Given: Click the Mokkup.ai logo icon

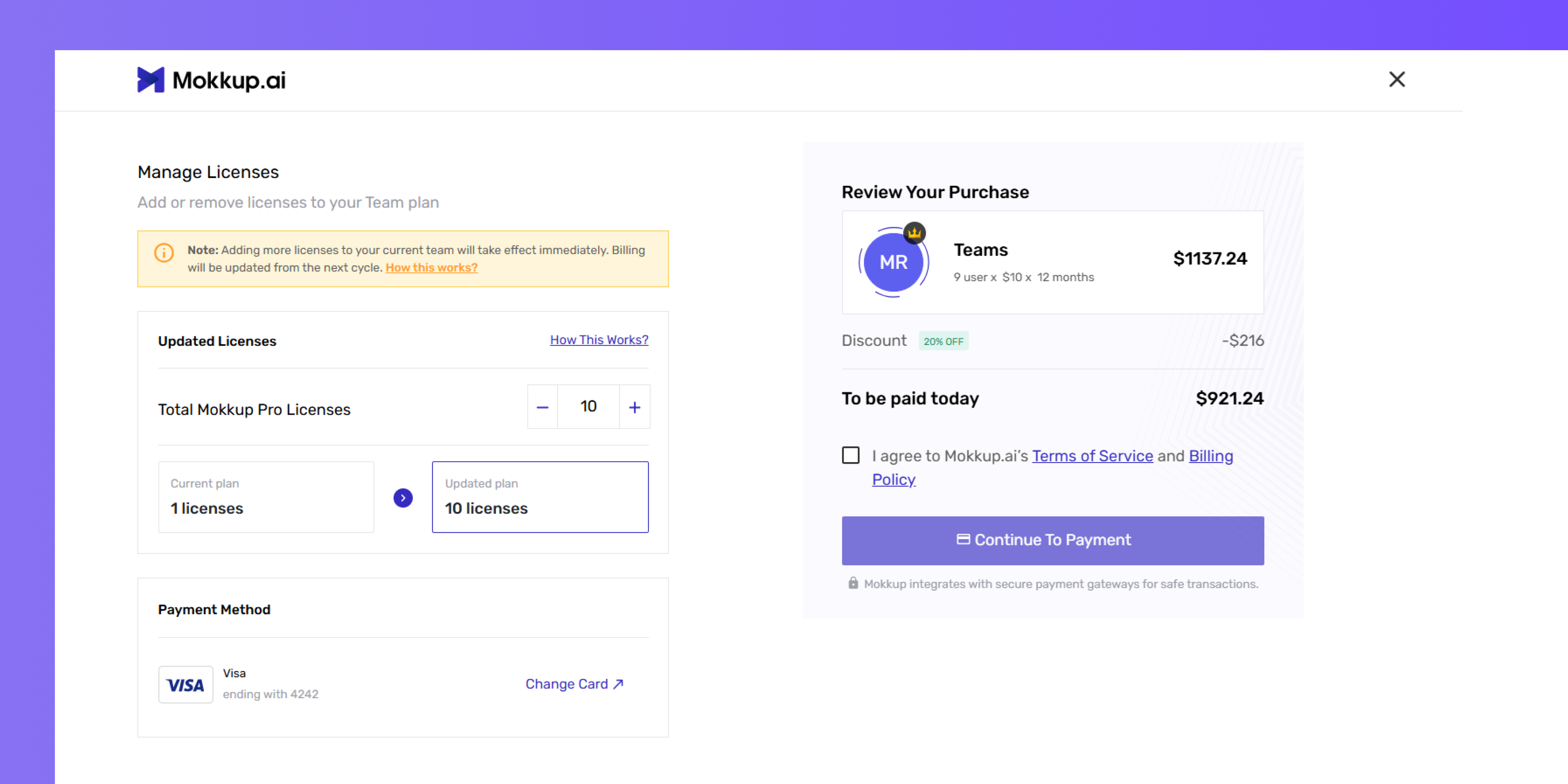Looking at the screenshot, I should click(151, 80).
